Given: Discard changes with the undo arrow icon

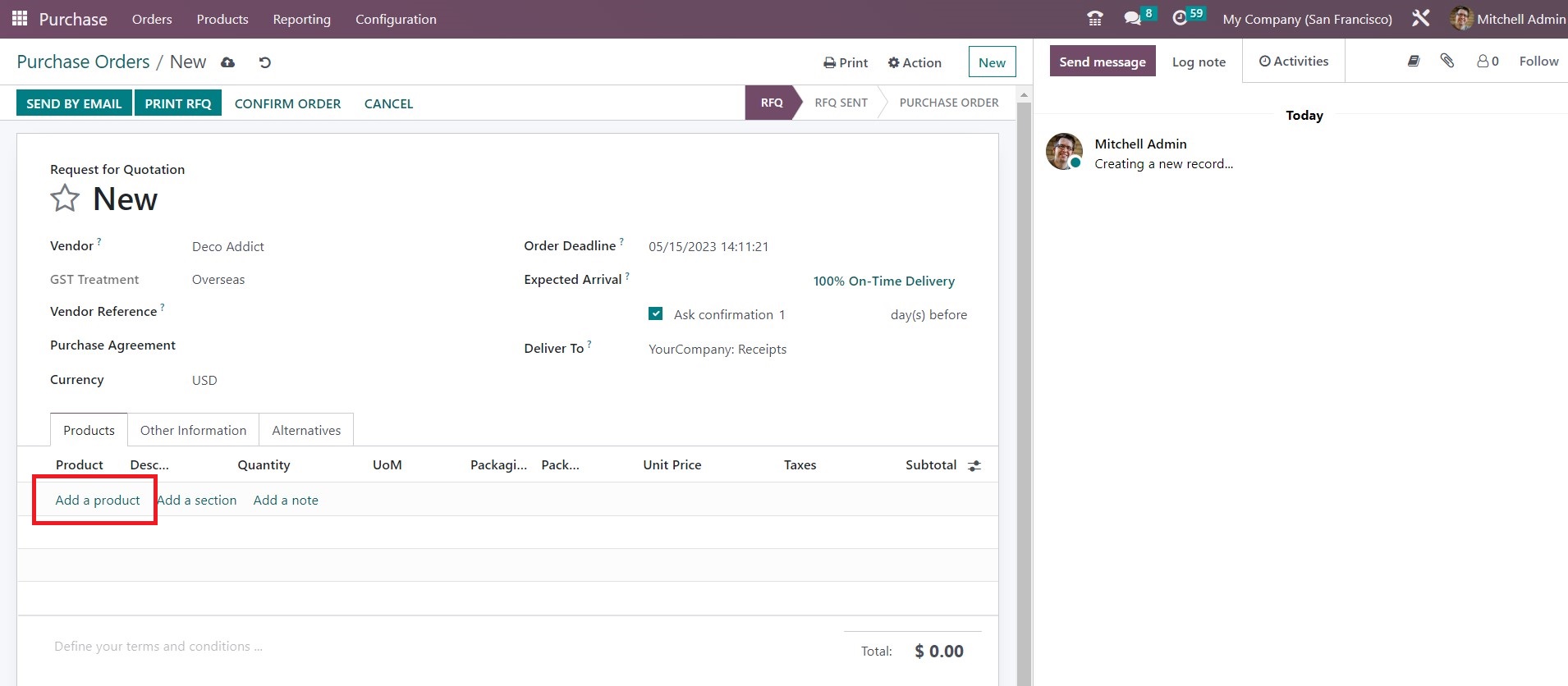Looking at the screenshot, I should click(264, 62).
